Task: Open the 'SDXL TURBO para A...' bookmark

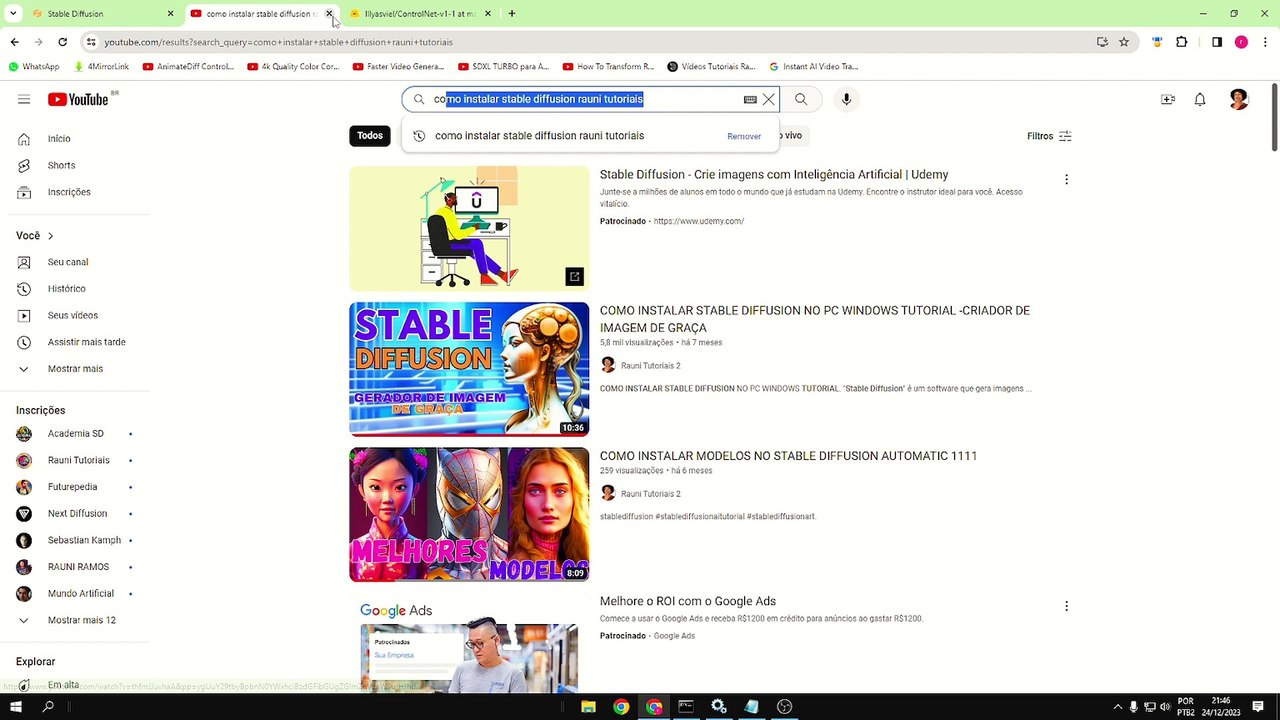Action: (503, 67)
